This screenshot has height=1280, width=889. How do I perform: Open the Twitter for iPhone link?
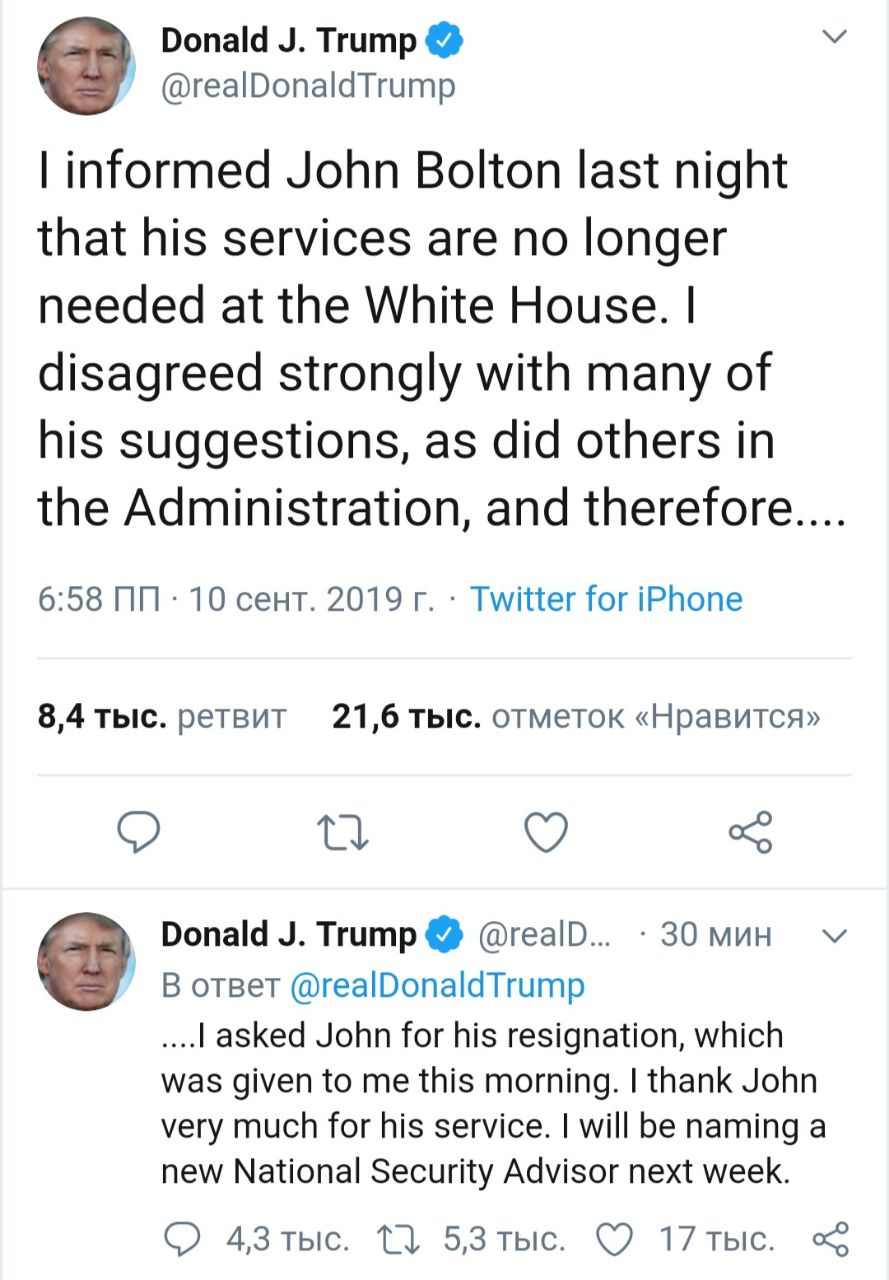pos(606,599)
